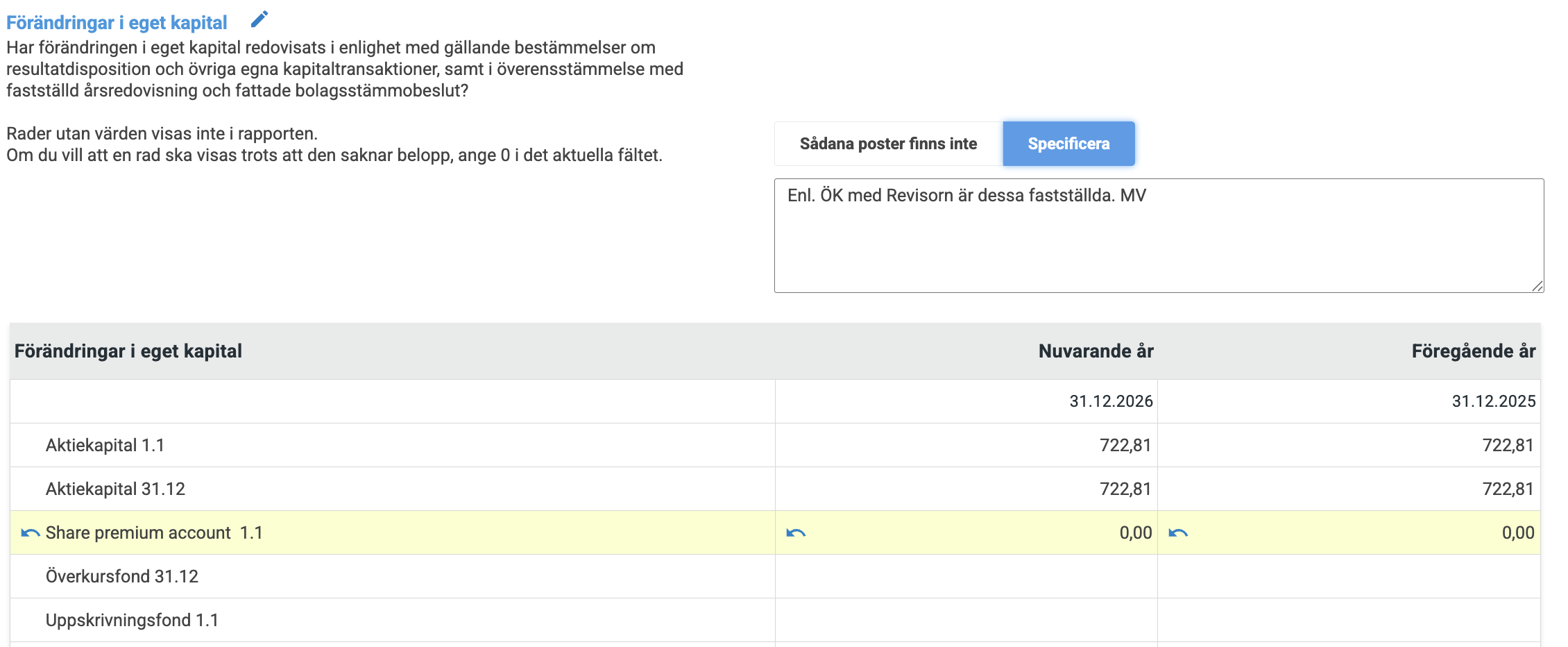The height and width of the screenshot is (647, 1568).
Task: Edit Aktiekapital 1.1 value for previous year
Action: 1507,445
